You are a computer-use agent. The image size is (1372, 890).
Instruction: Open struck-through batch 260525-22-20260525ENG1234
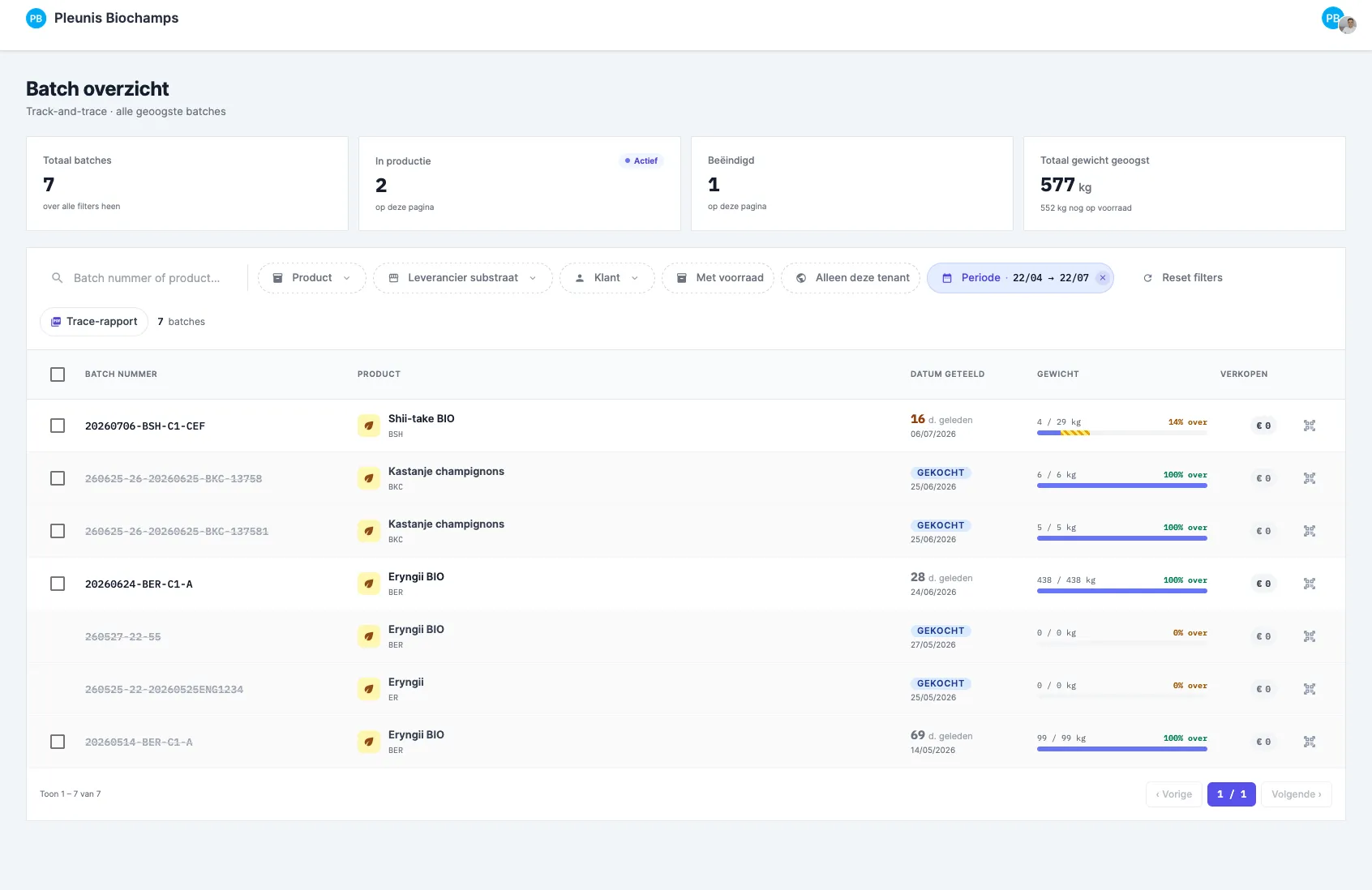(164, 689)
